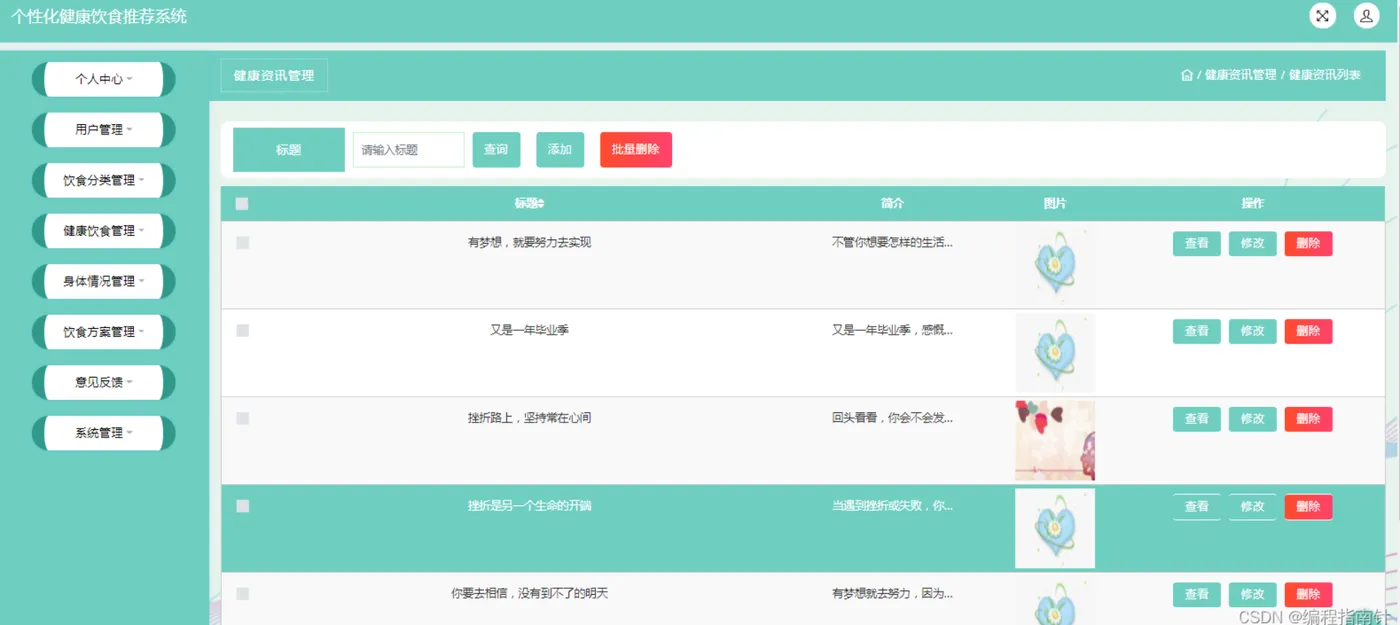Screen dimensions: 1400x625
Task: Check the row 又是一年毕业季
Action: tap(242, 331)
